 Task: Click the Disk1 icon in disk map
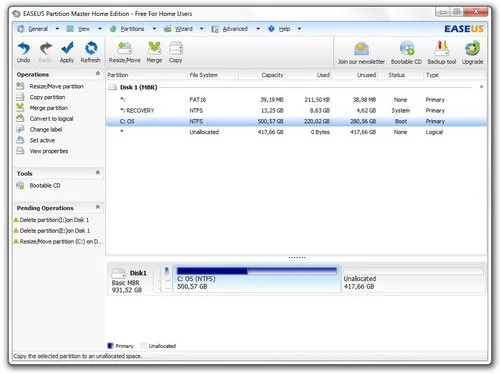pos(118,274)
